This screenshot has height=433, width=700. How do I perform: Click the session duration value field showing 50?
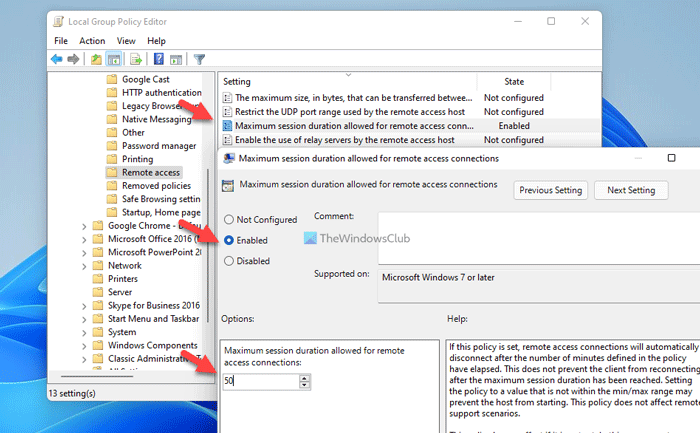pos(261,381)
